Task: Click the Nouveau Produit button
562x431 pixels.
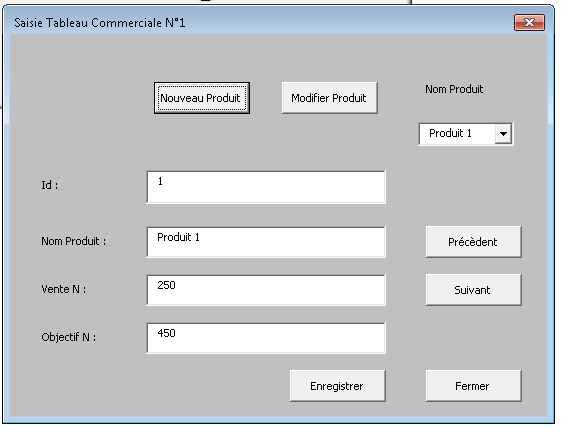Action: click(x=202, y=98)
